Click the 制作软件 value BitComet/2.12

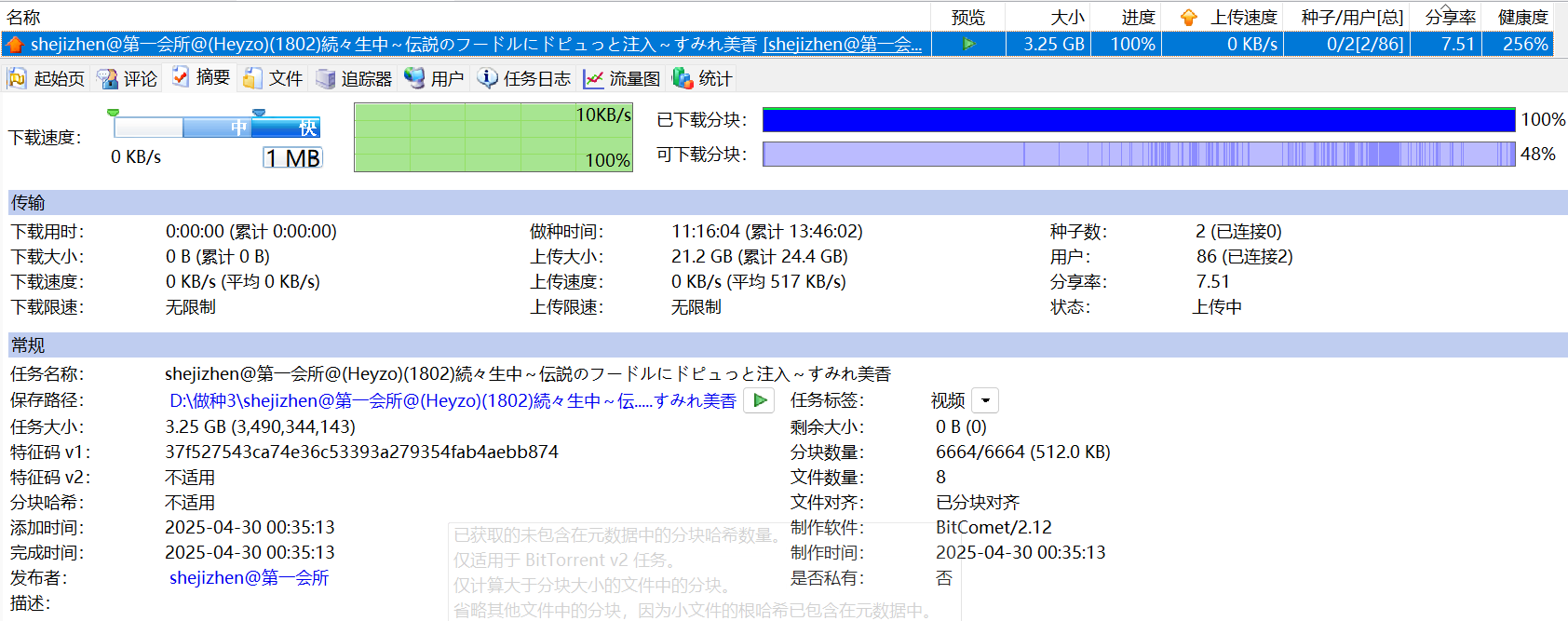coord(994,527)
